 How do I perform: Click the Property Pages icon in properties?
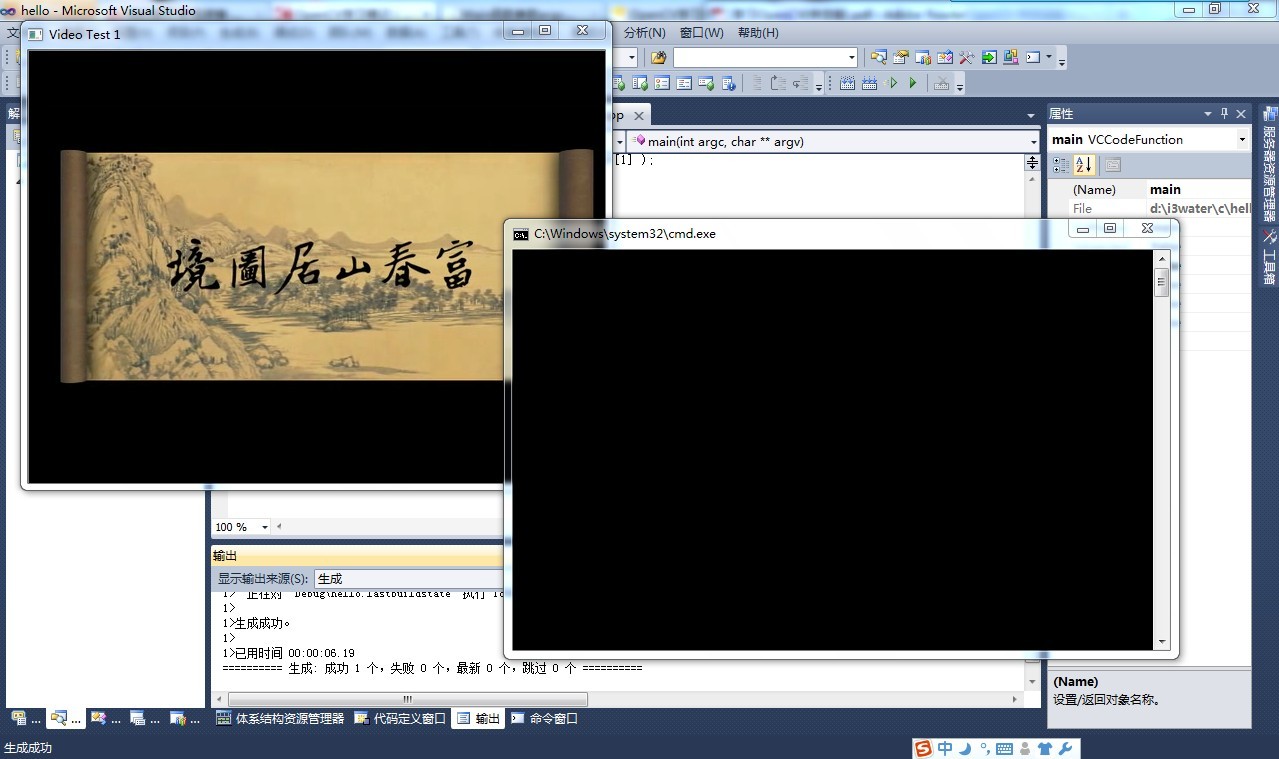pos(1113,165)
